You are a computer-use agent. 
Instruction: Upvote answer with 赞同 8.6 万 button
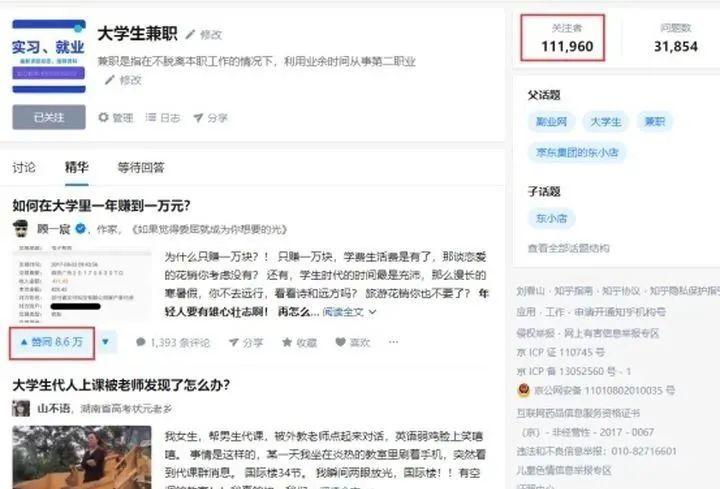[51, 343]
